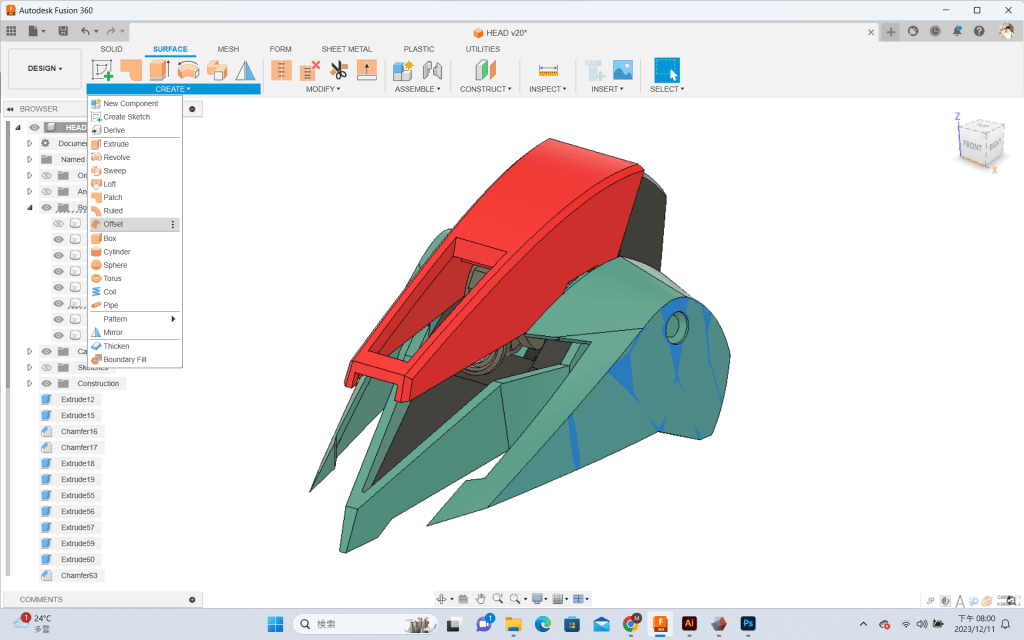Toggle visibility of the Construction folder

point(46,383)
